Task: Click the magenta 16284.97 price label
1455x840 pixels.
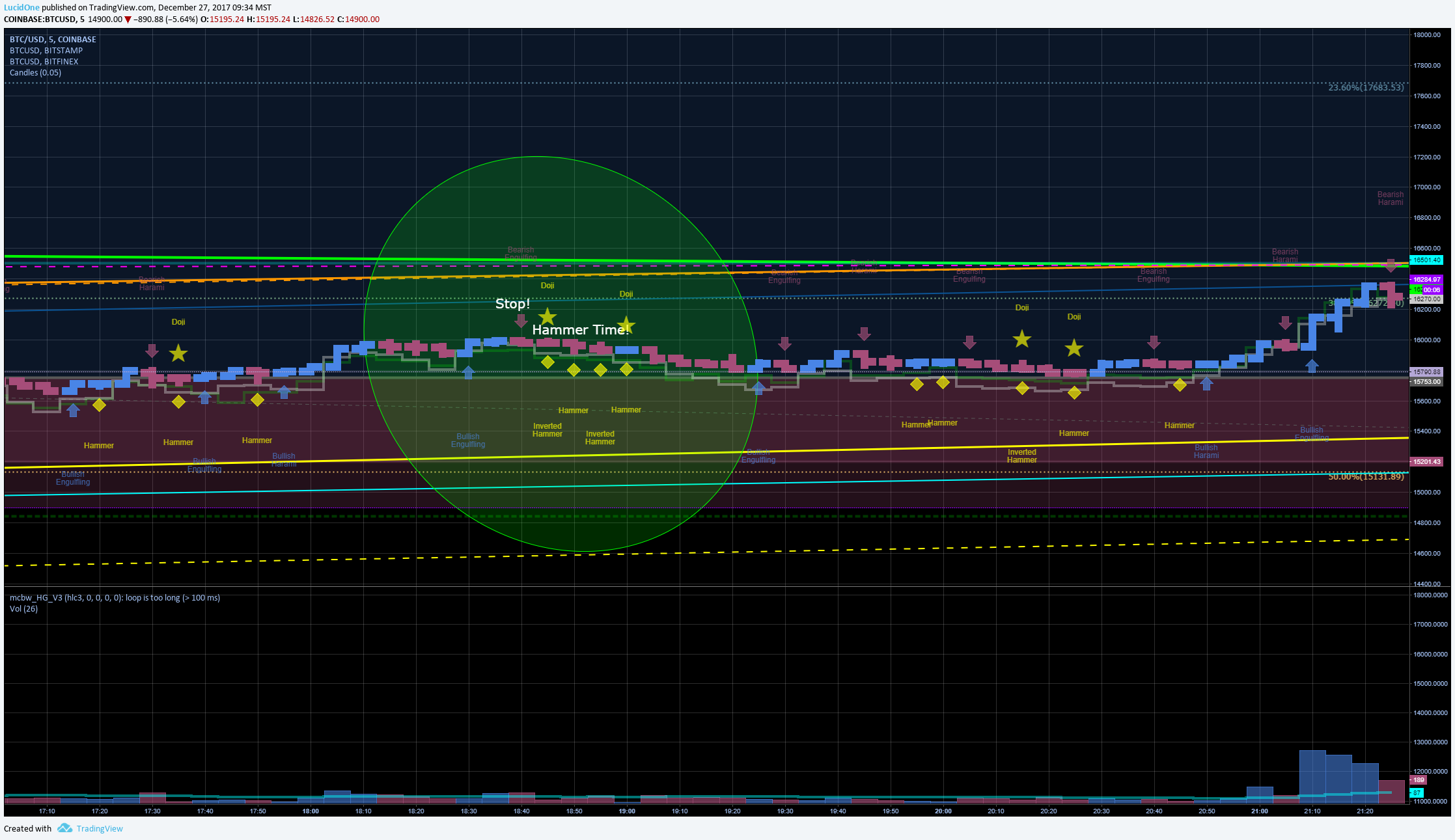Action: [x=1426, y=279]
